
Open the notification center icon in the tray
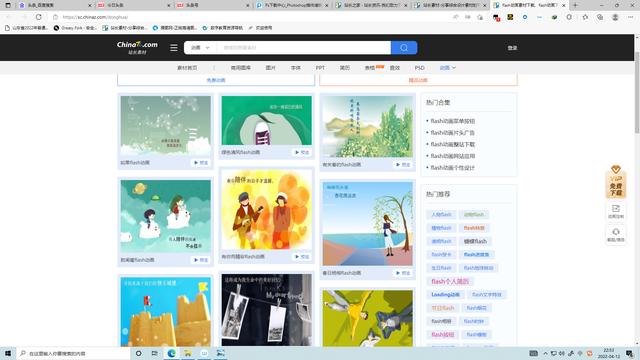tap(630, 353)
